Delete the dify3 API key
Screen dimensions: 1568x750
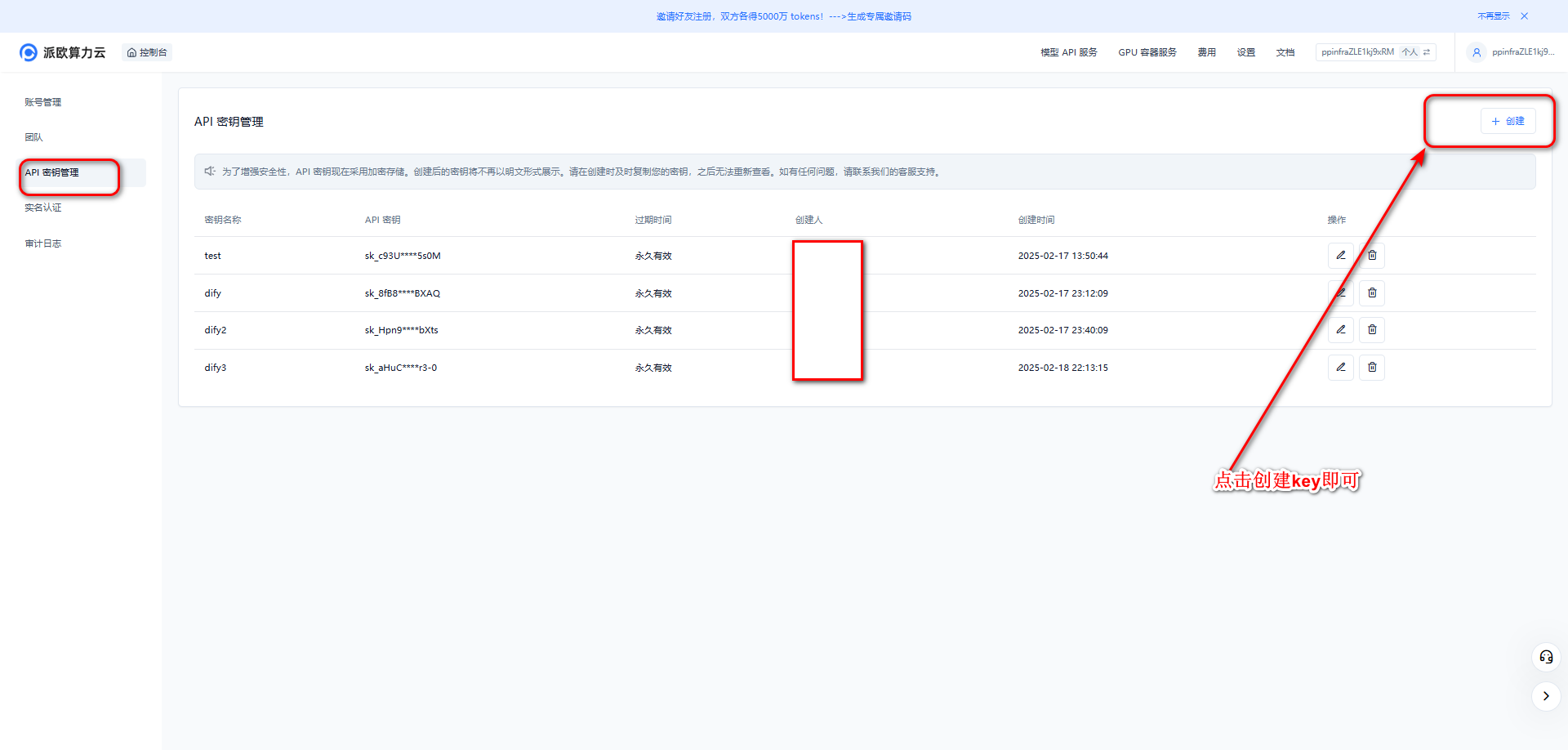point(1372,368)
